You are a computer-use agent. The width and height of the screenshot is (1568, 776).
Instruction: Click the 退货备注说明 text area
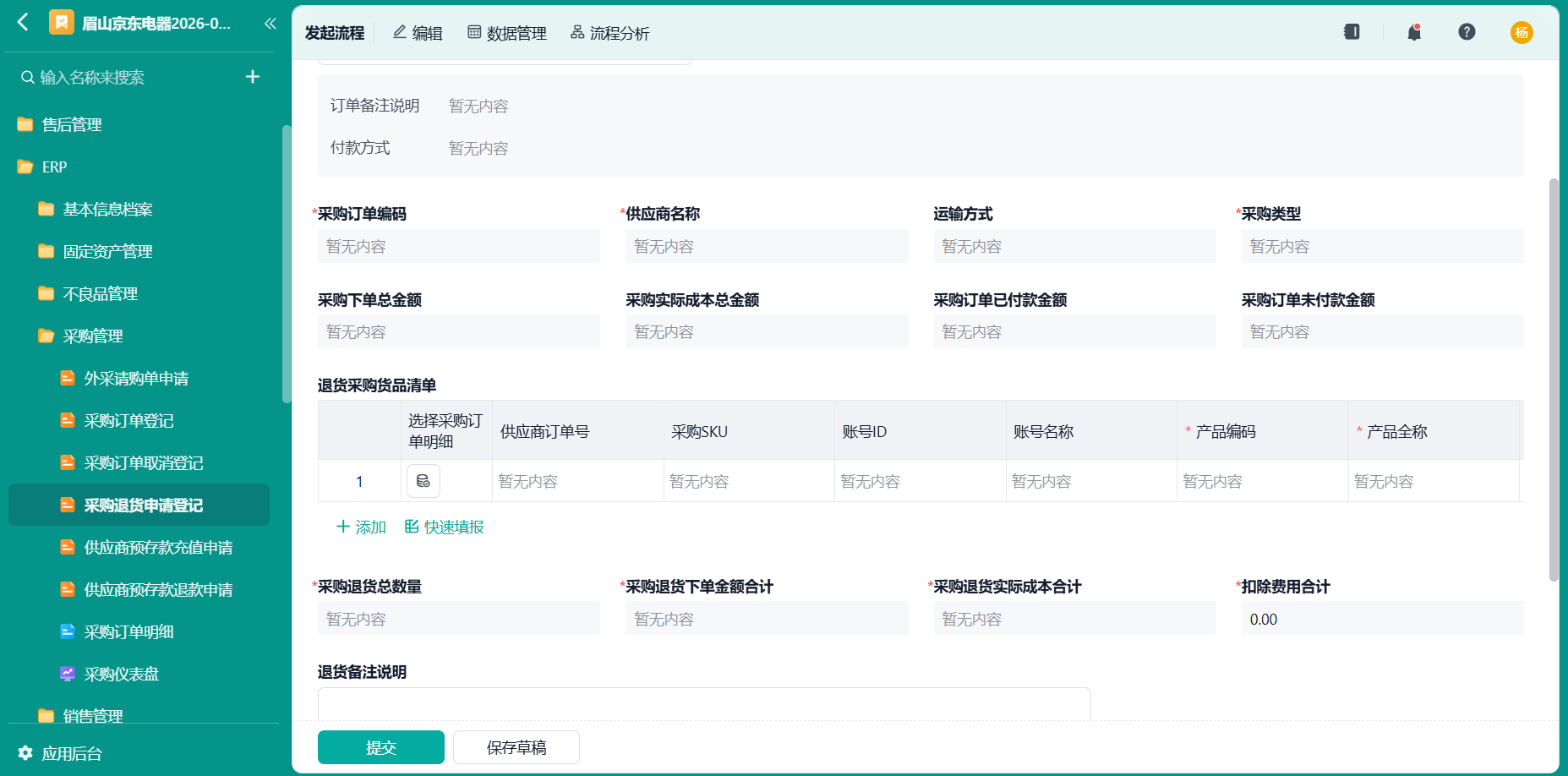click(x=704, y=703)
